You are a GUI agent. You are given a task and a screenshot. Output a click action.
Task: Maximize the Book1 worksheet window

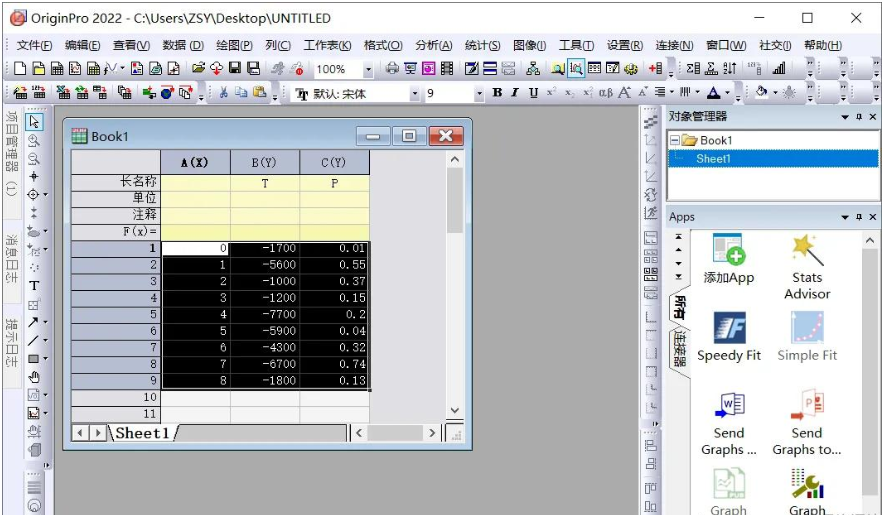(x=409, y=136)
